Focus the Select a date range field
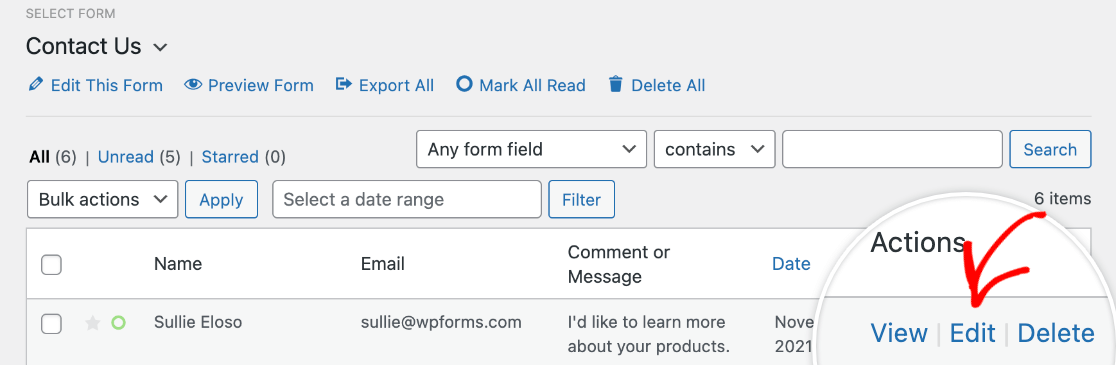The height and width of the screenshot is (365, 1116). [x=407, y=199]
